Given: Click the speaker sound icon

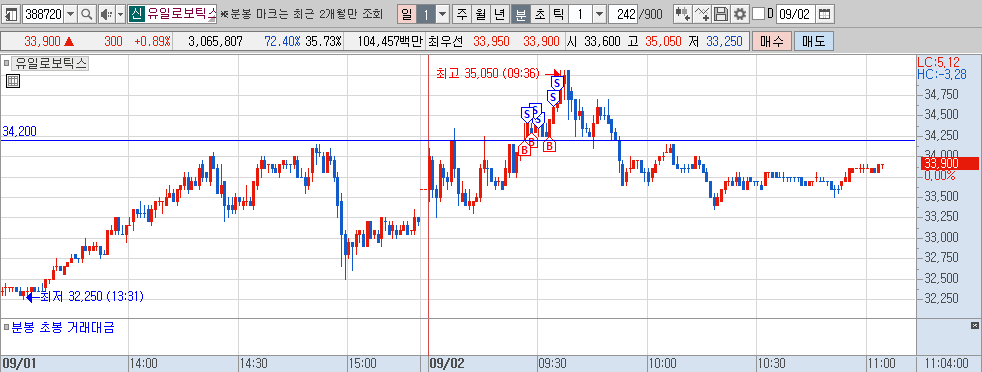Looking at the screenshot, I should click(106, 13).
